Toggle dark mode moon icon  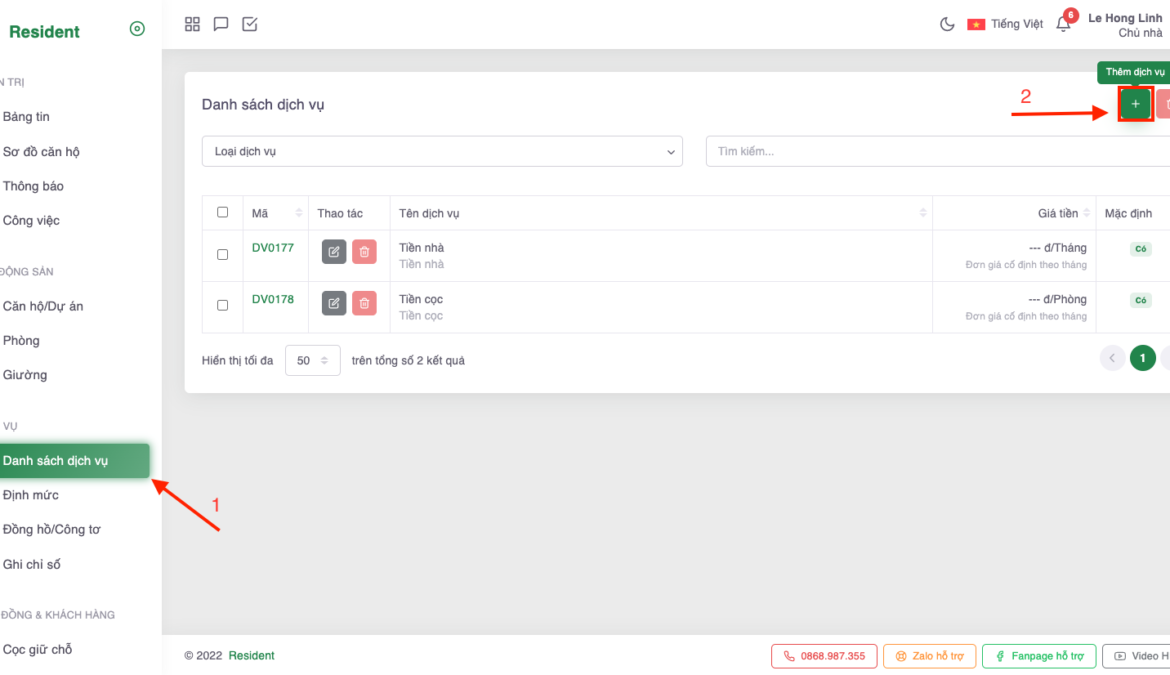click(947, 24)
